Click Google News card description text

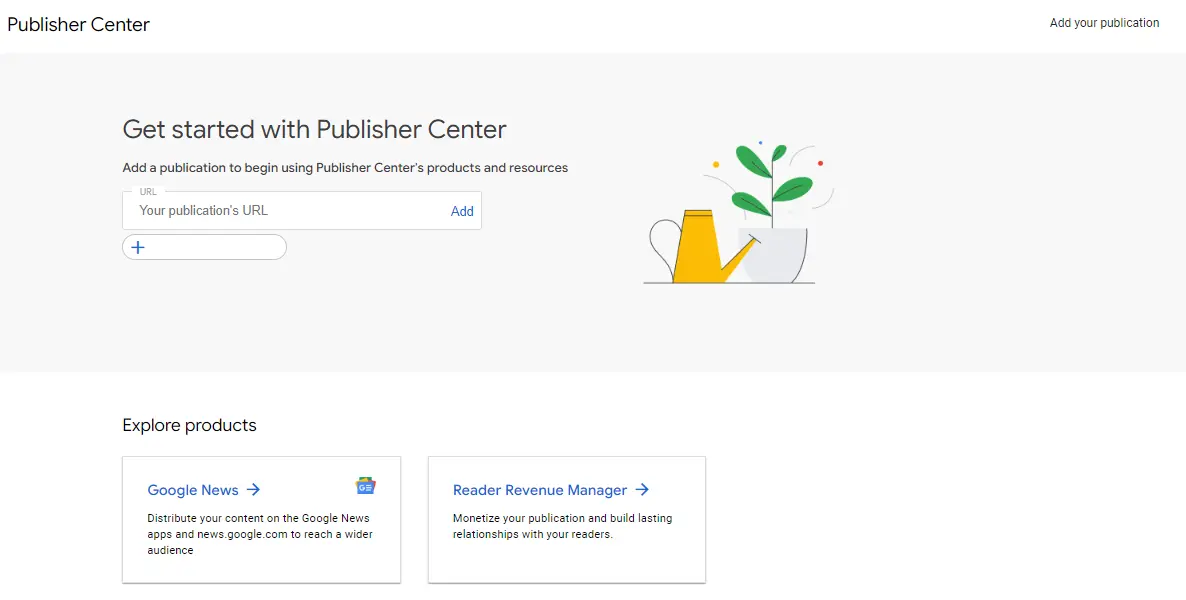click(260, 534)
